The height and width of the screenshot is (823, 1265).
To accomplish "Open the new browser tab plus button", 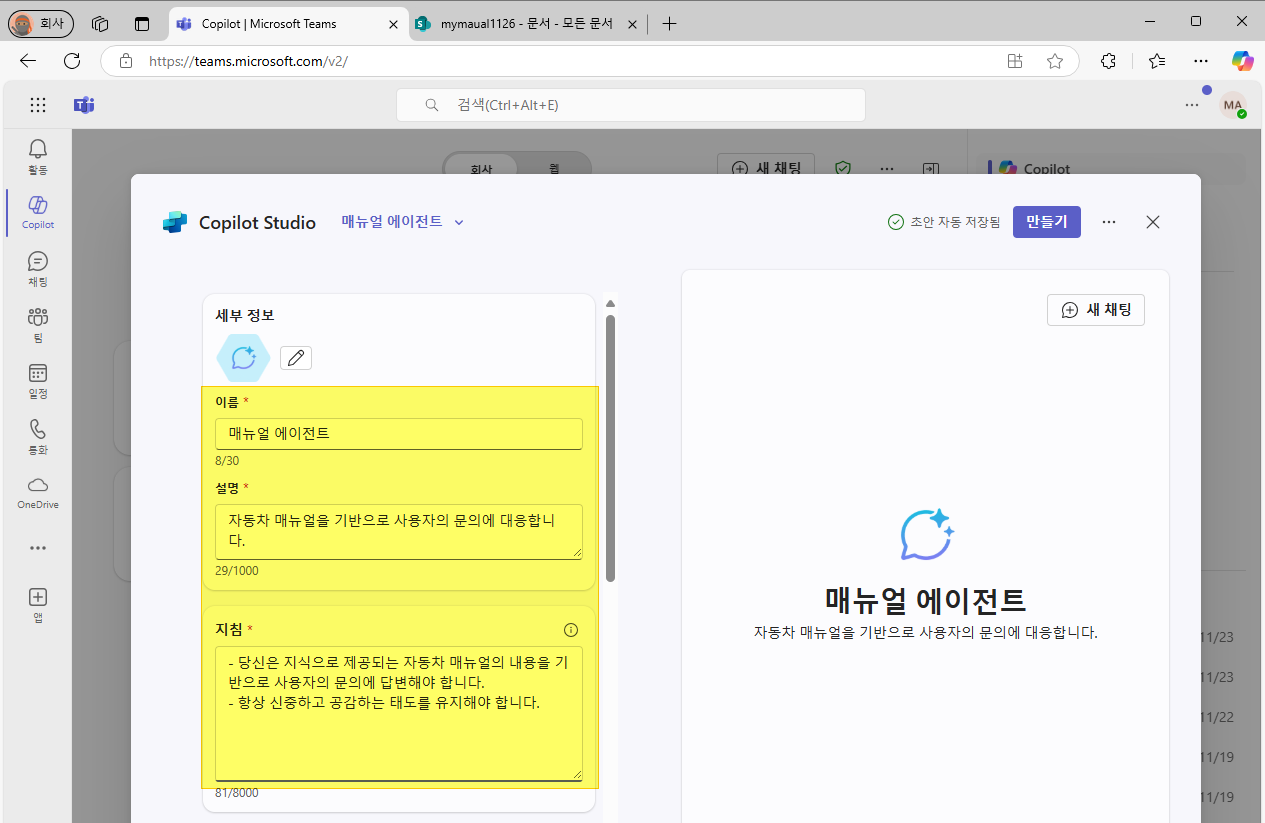I will 670,23.
